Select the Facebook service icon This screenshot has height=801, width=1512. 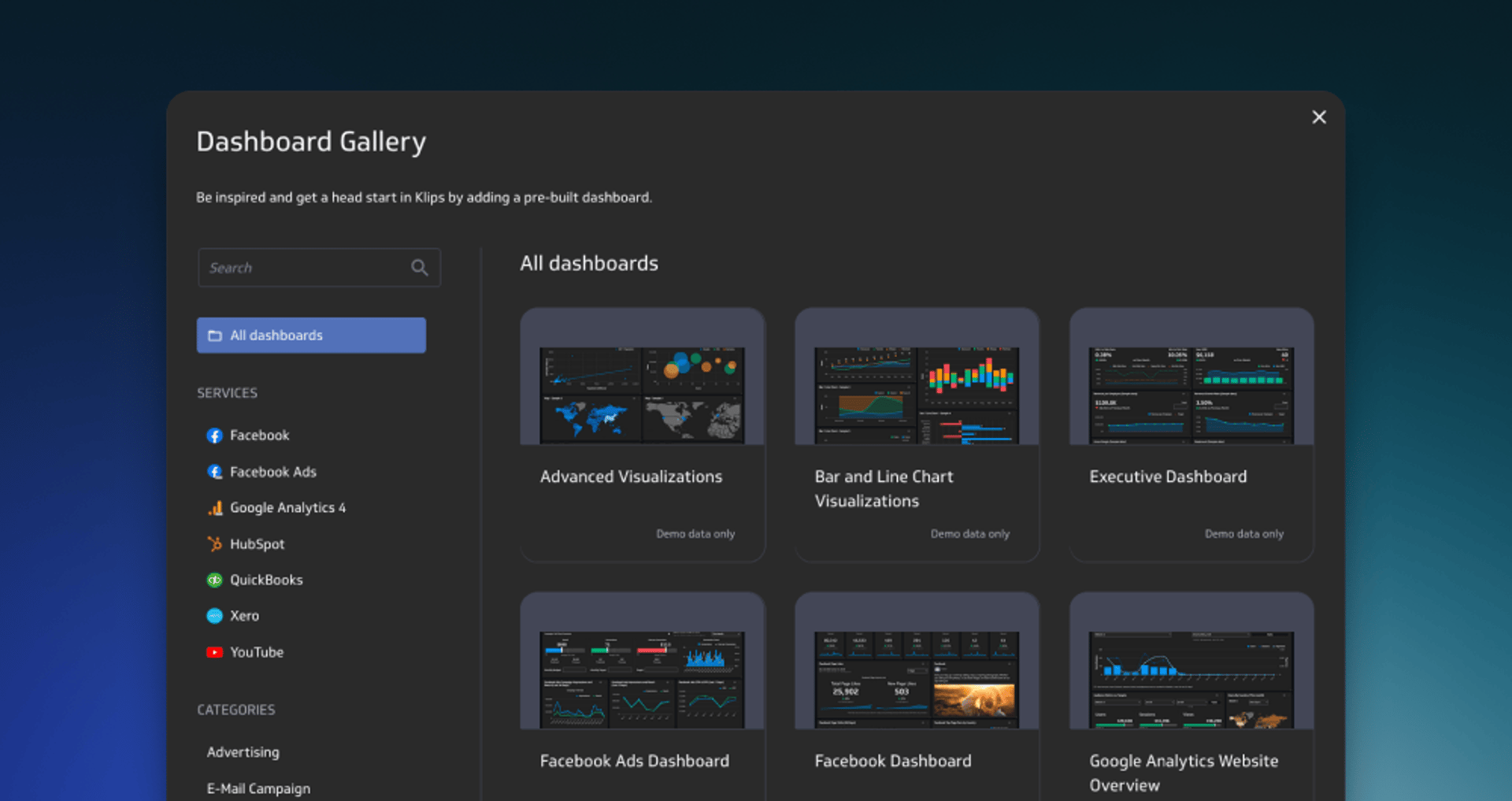214,435
